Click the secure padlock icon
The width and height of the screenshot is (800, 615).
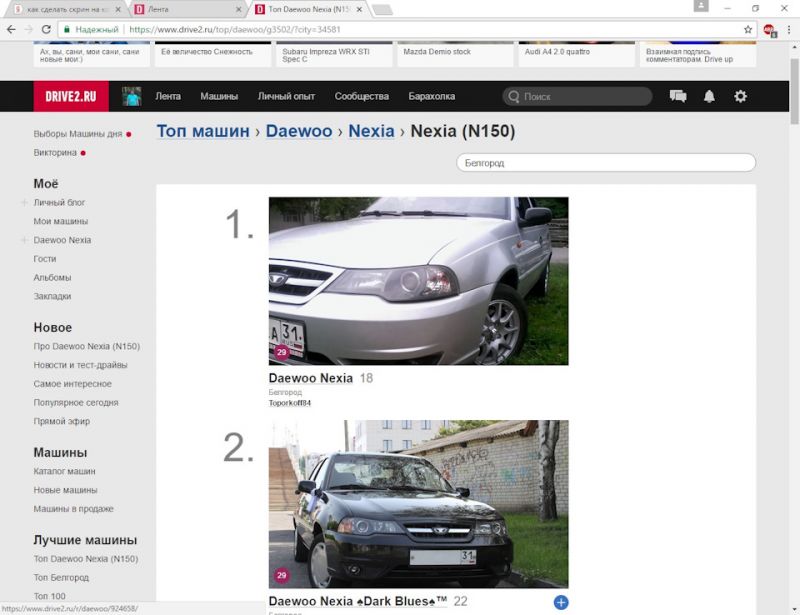pos(66,30)
